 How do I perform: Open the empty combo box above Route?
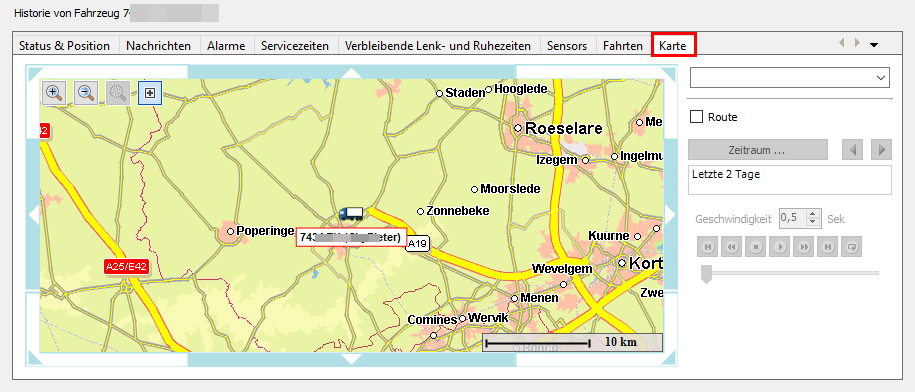[790, 77]
